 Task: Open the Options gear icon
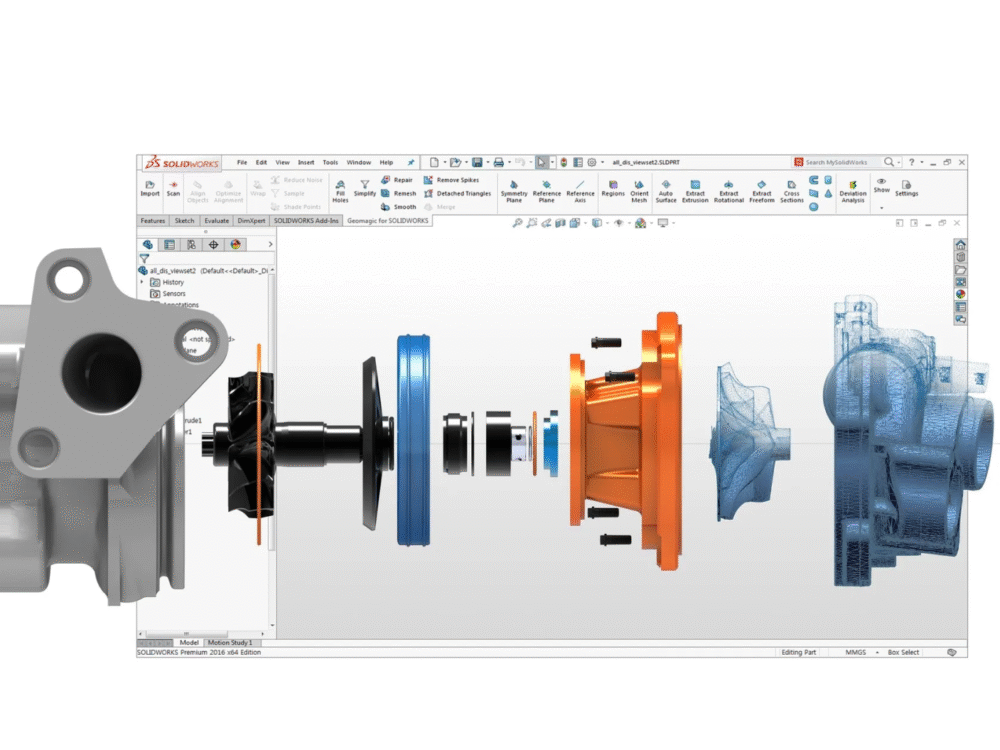pos(592,163)
